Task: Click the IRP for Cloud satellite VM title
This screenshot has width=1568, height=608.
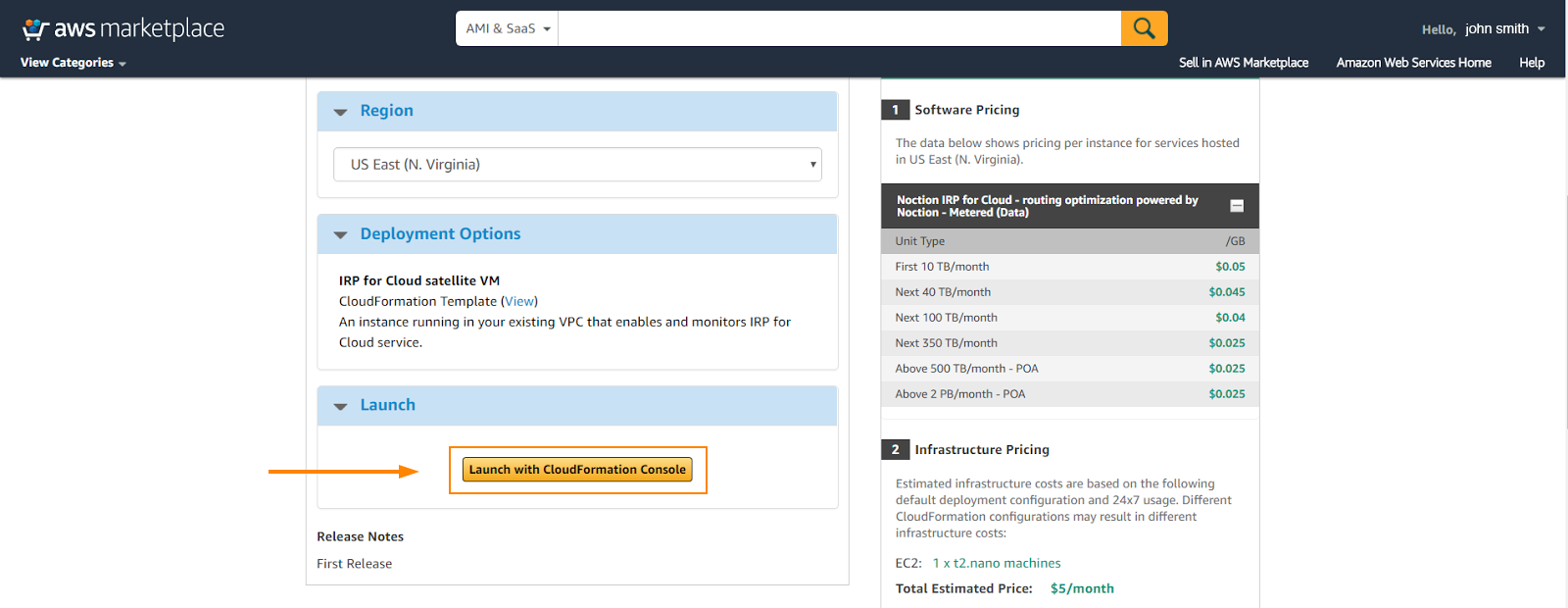Action: tap(419, 280)
